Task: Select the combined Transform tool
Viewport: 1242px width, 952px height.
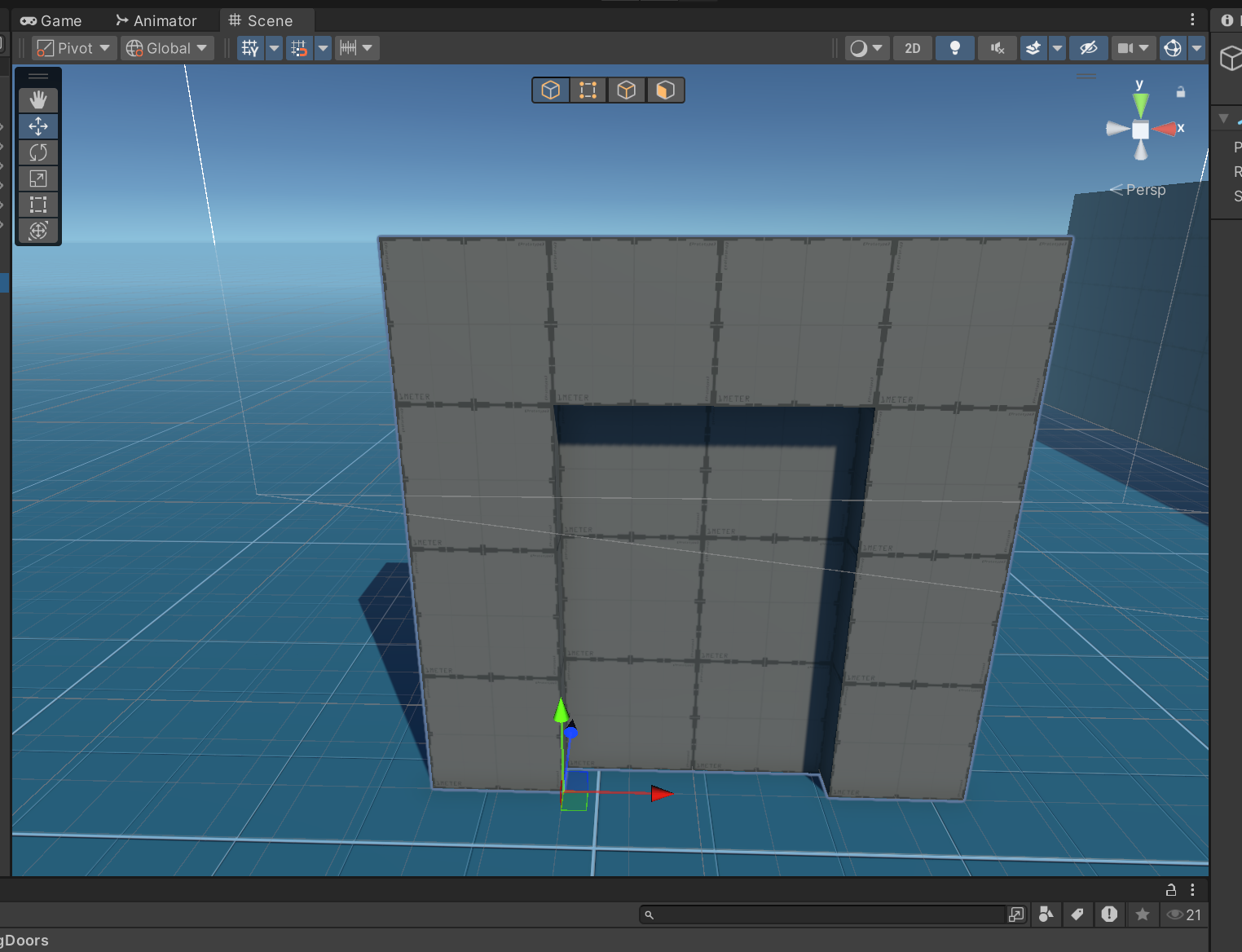Action: coord(38,231)
